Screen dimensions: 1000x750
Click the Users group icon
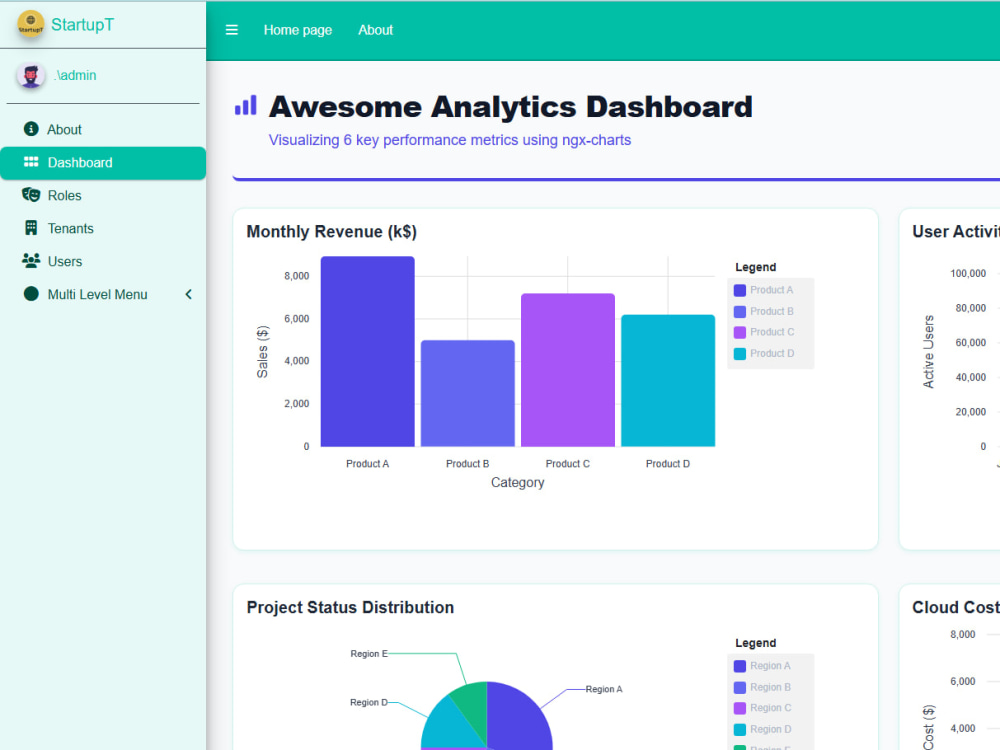(x=31, y=261)
